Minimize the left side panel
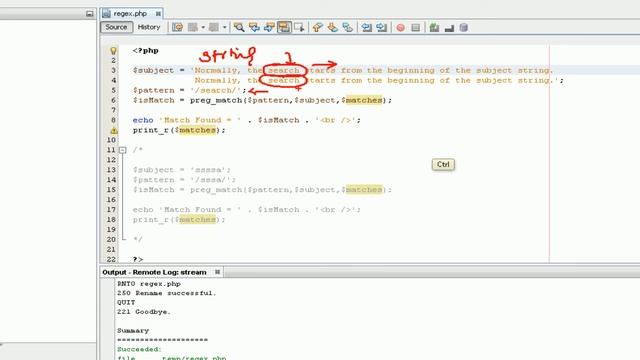The width and height of the screenshot is (640, 360). pyautogui.click(x=89, y=14)
